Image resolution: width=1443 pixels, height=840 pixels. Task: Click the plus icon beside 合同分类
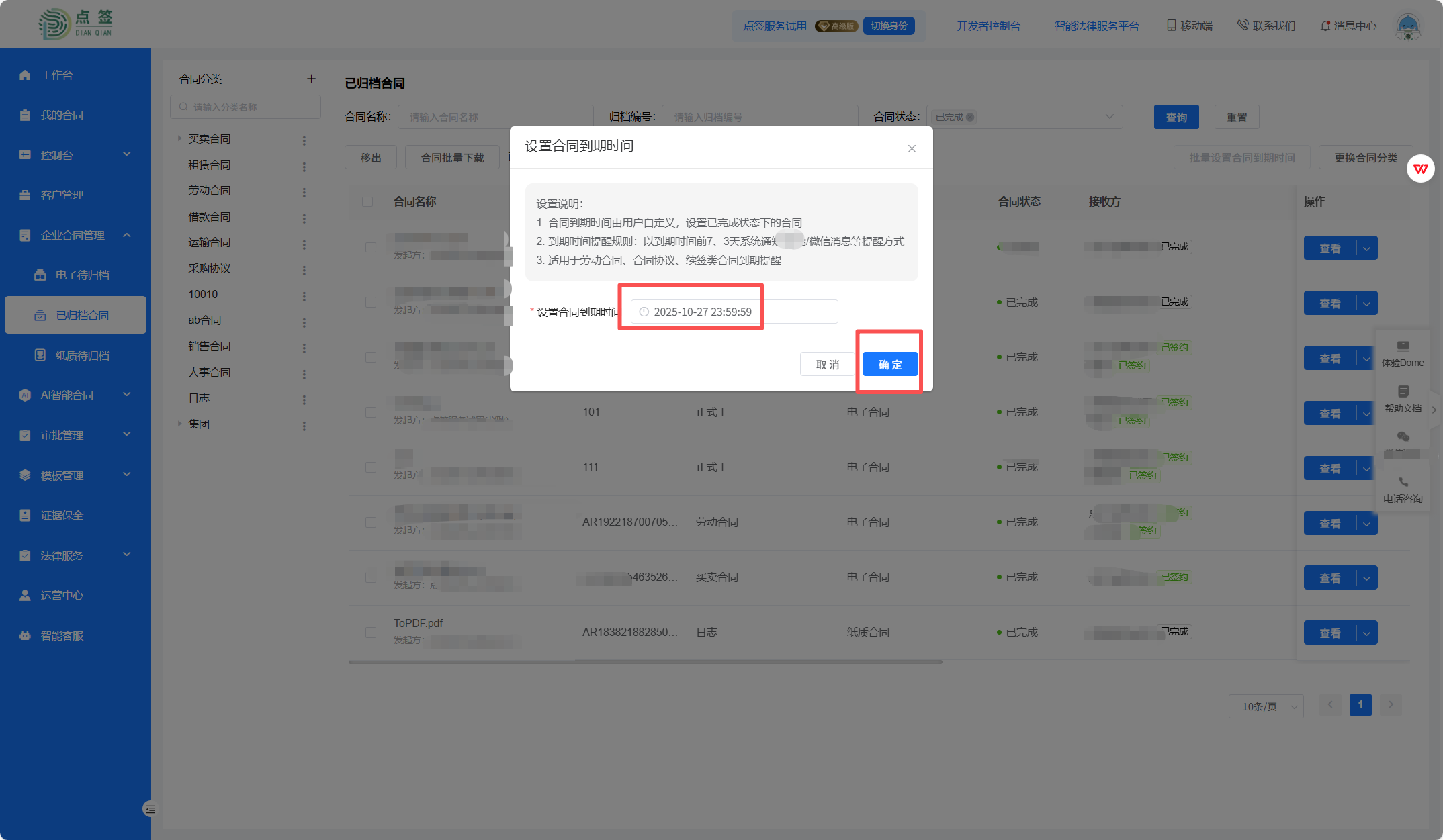(311, 79)
